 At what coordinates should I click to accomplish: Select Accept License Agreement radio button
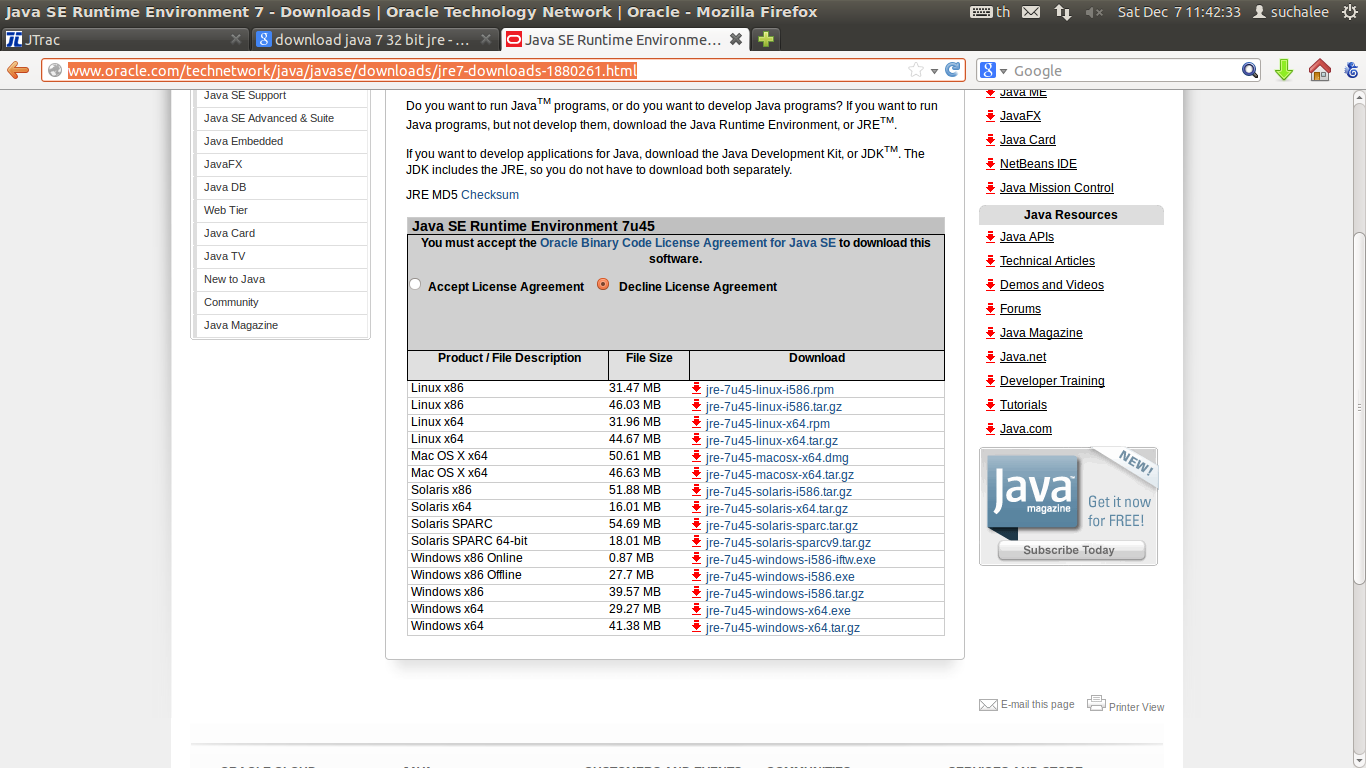[x=415, y=284]
